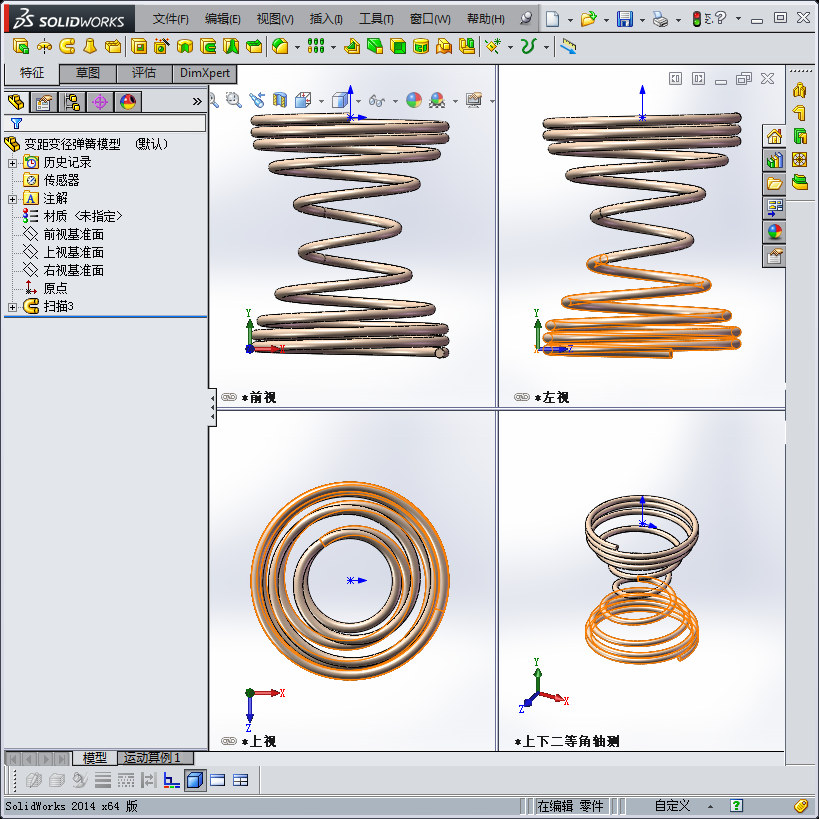
Task: Select 原点 in the feature tree
Action: click(55, 289)
